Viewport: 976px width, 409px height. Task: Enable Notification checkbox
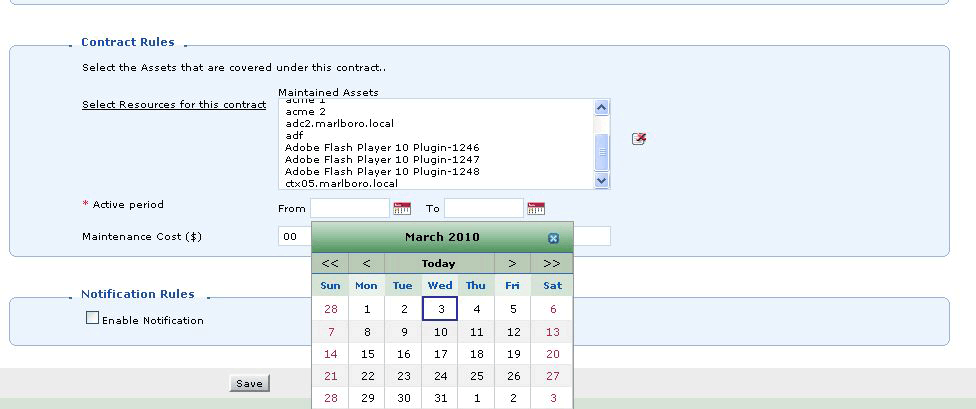click(x=92, y=317)
